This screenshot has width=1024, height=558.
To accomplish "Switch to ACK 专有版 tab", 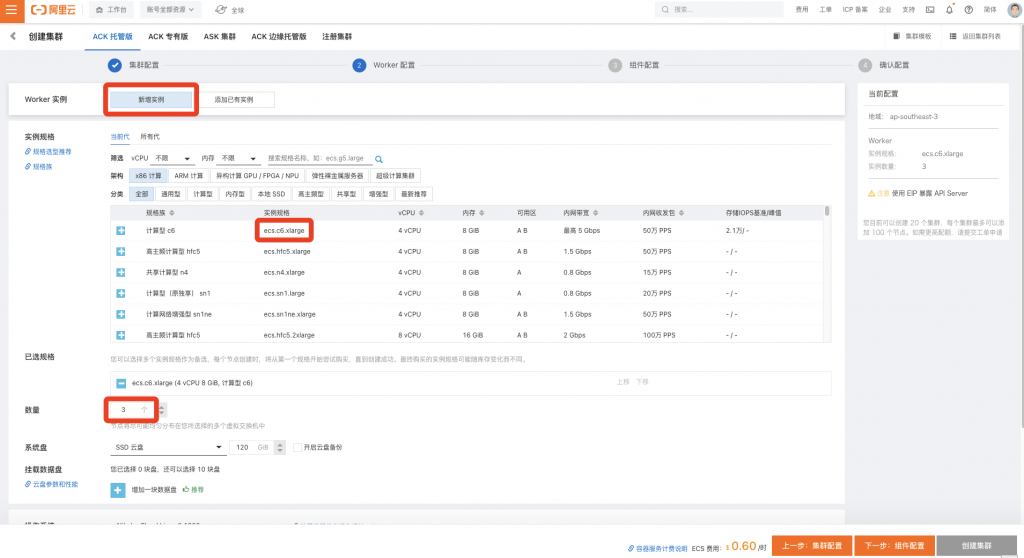I will coord(168,37).
